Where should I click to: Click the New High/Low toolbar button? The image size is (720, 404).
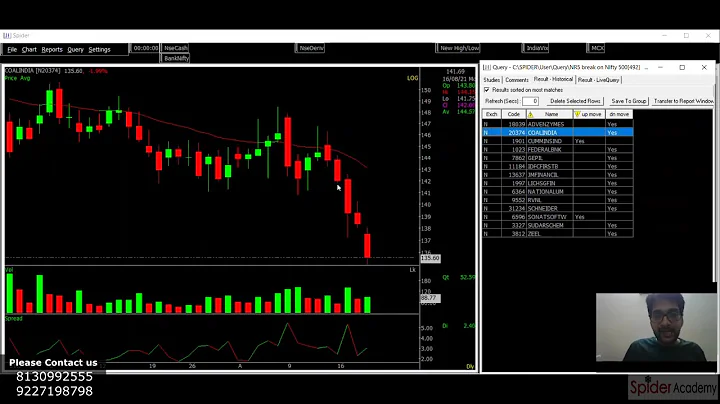click(x=459, y=48)
